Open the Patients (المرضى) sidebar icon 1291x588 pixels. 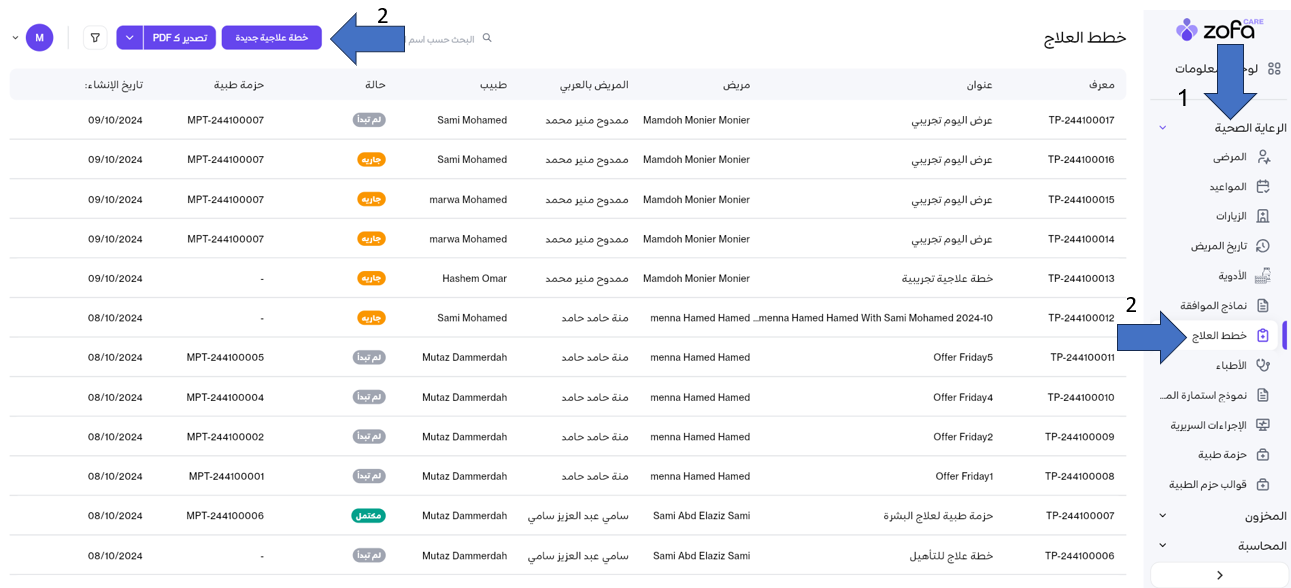(x=1263, y=157)
